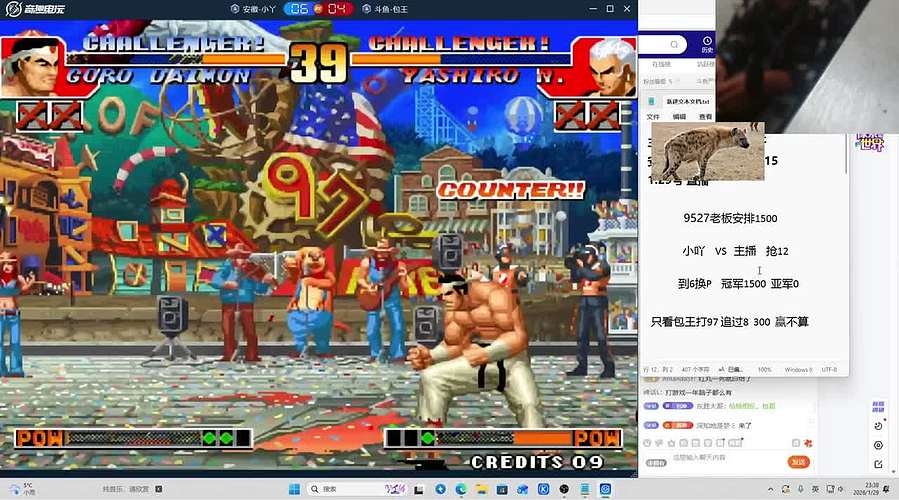899x500 pixels.
Task: Click the emulator logo at the top-left of the game window
Action: (x=35, y=9)
